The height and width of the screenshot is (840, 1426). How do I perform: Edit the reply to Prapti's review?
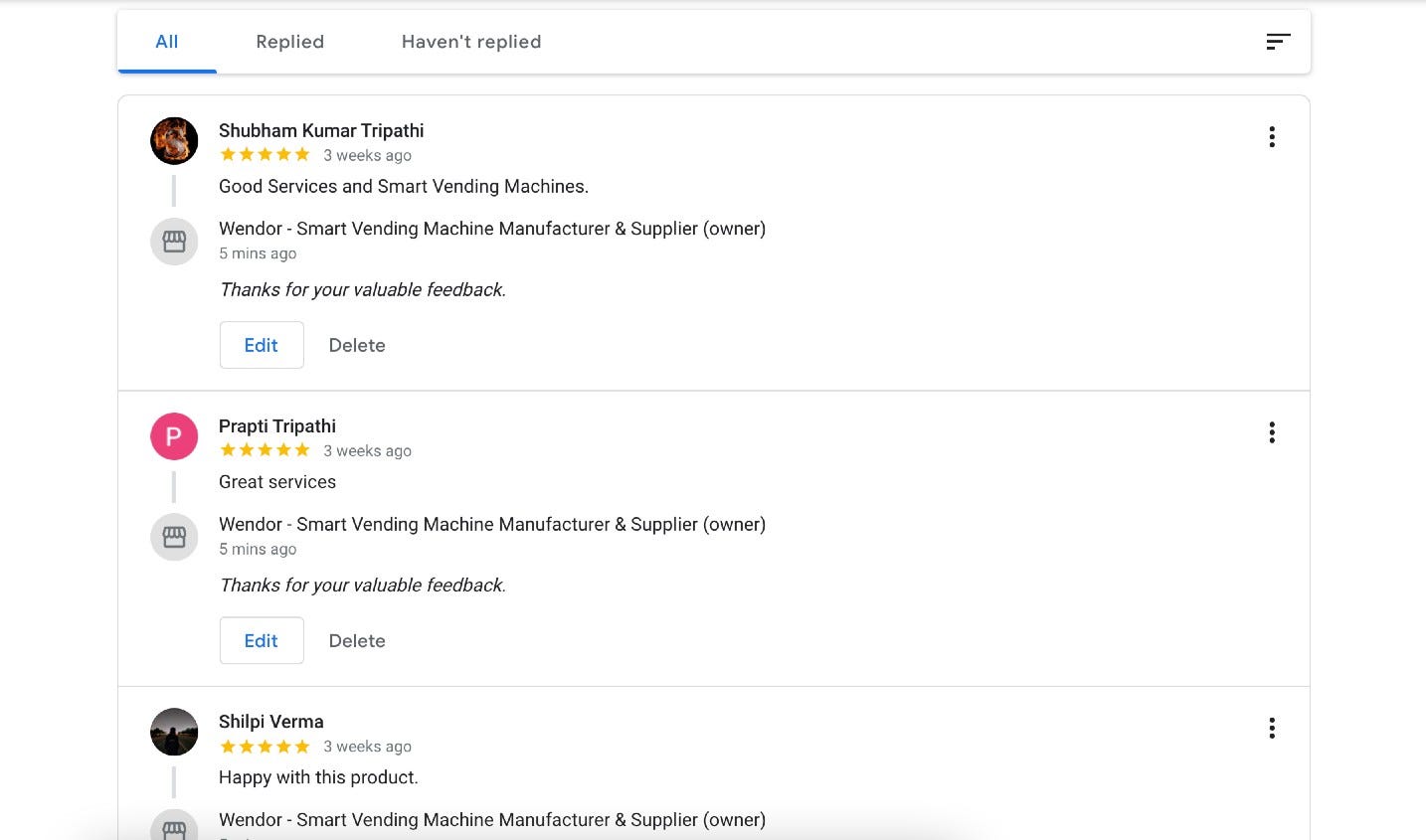pos(262,641)
